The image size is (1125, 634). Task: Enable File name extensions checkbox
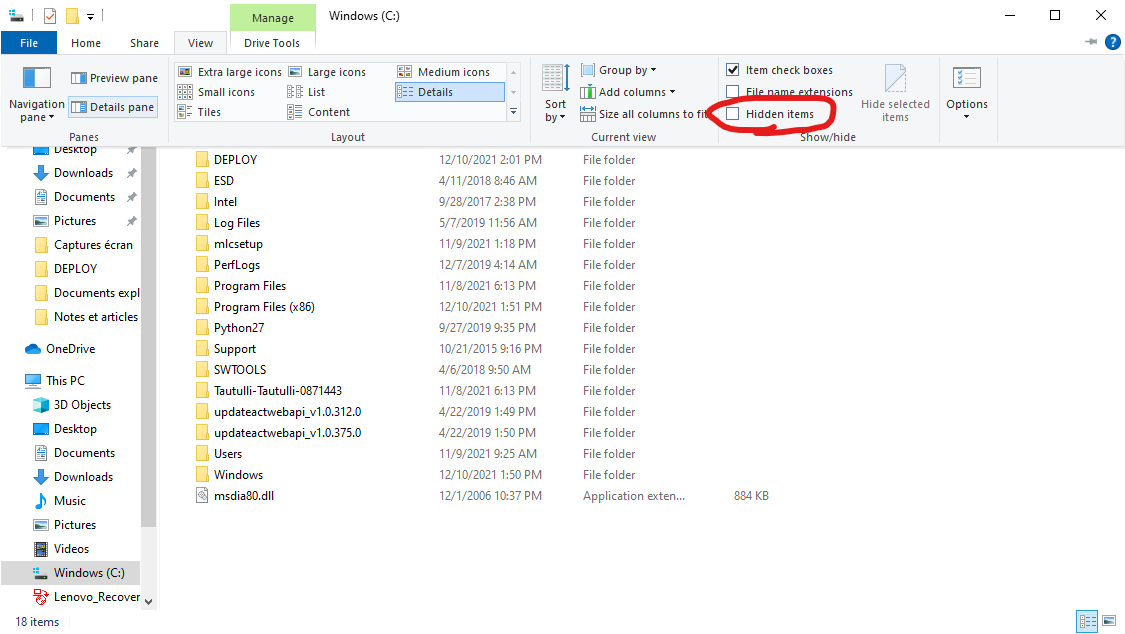pyautogui.click(x=733, y=92)
